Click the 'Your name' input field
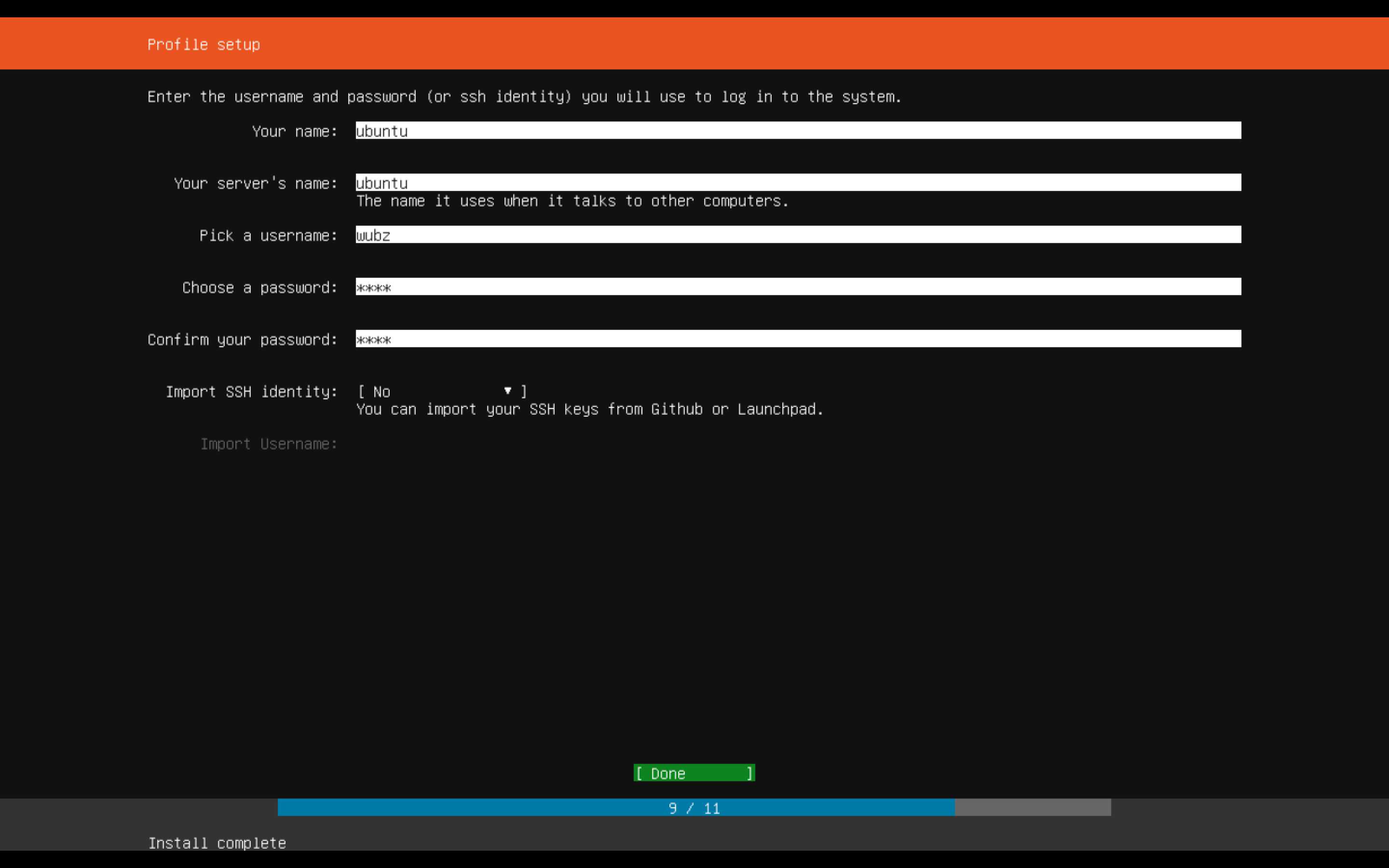This screenshot has width=1389, height=868. click(x=798, y=130)
